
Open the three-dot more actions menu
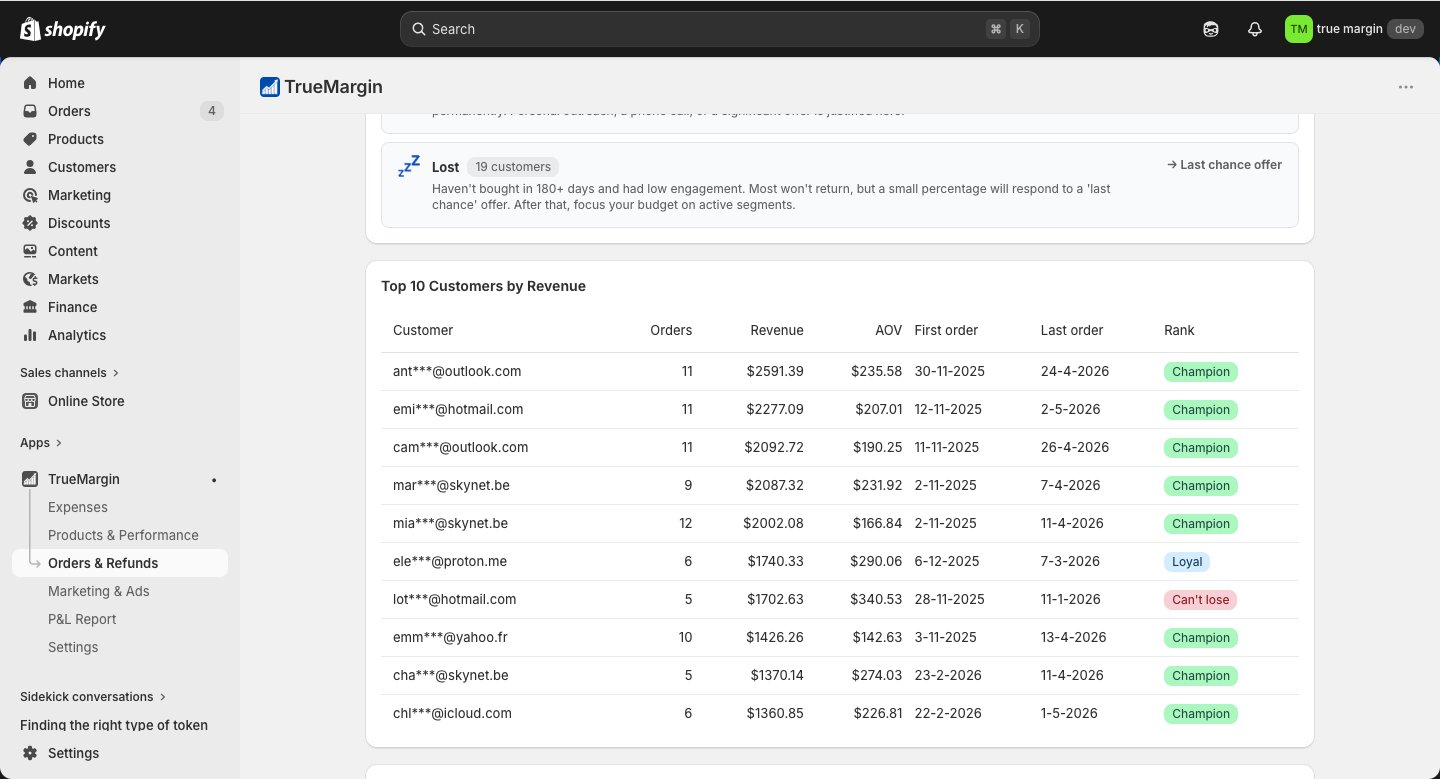(x=1406, y=87)
